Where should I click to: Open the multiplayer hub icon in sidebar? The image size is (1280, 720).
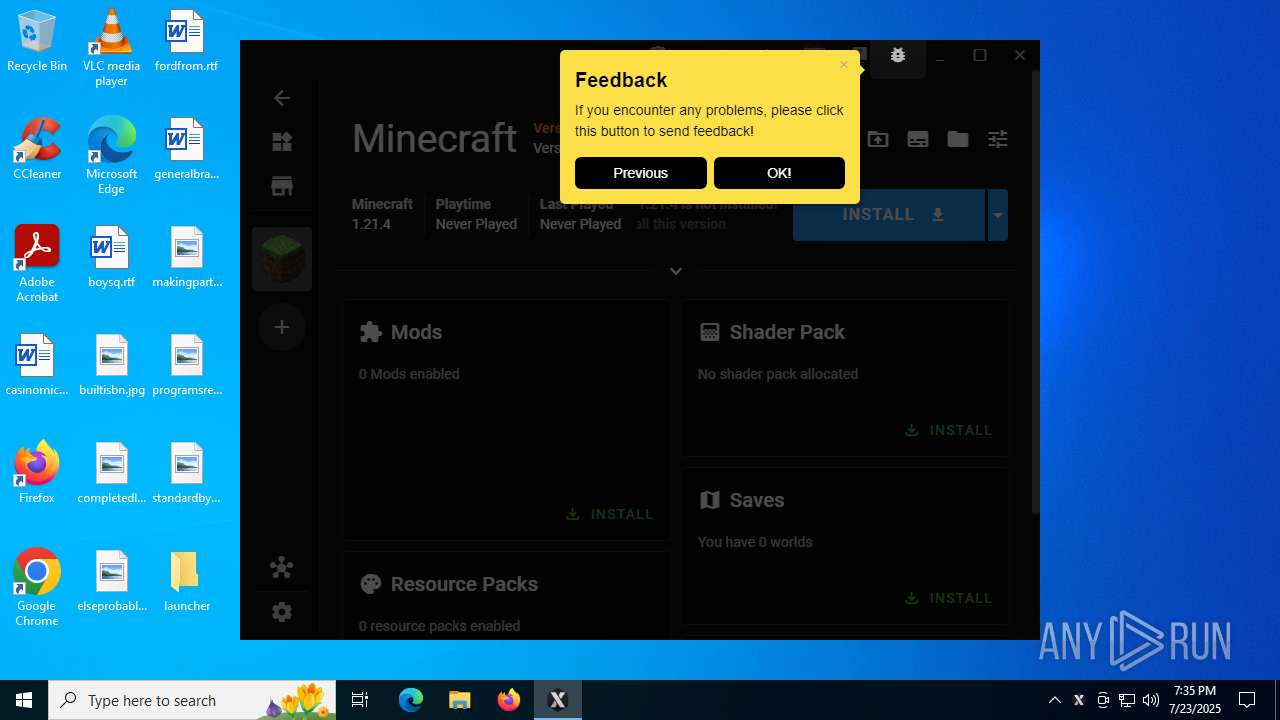[x=282, y=568]
